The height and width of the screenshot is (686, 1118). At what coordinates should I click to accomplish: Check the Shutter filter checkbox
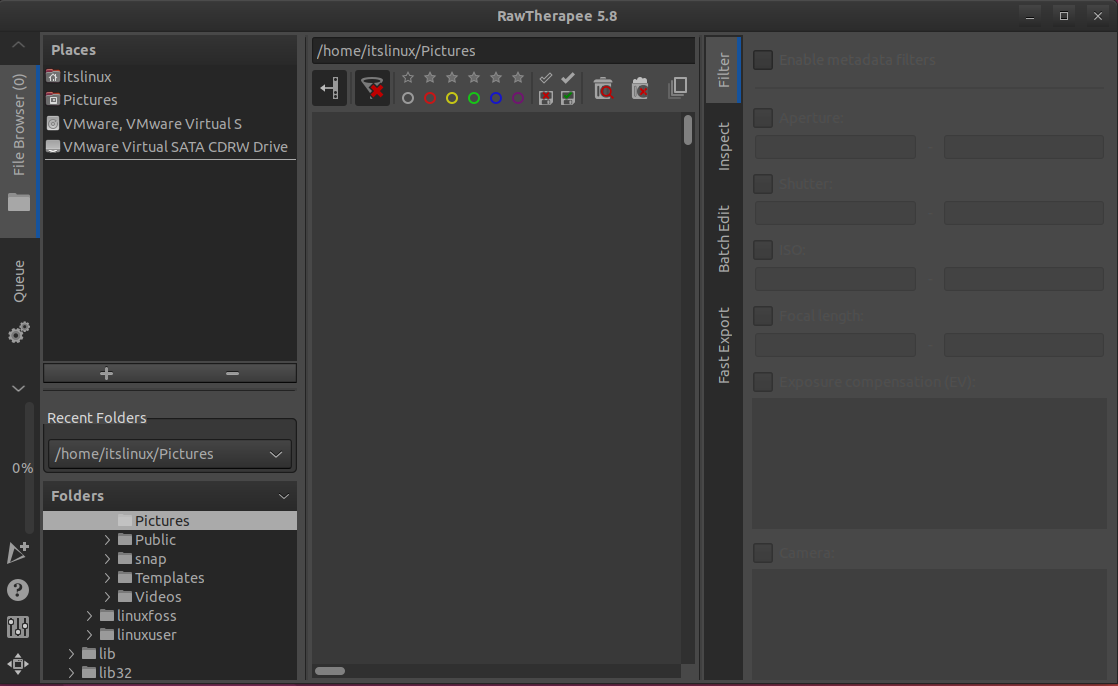pyautogui.click(x=763, y=184)
